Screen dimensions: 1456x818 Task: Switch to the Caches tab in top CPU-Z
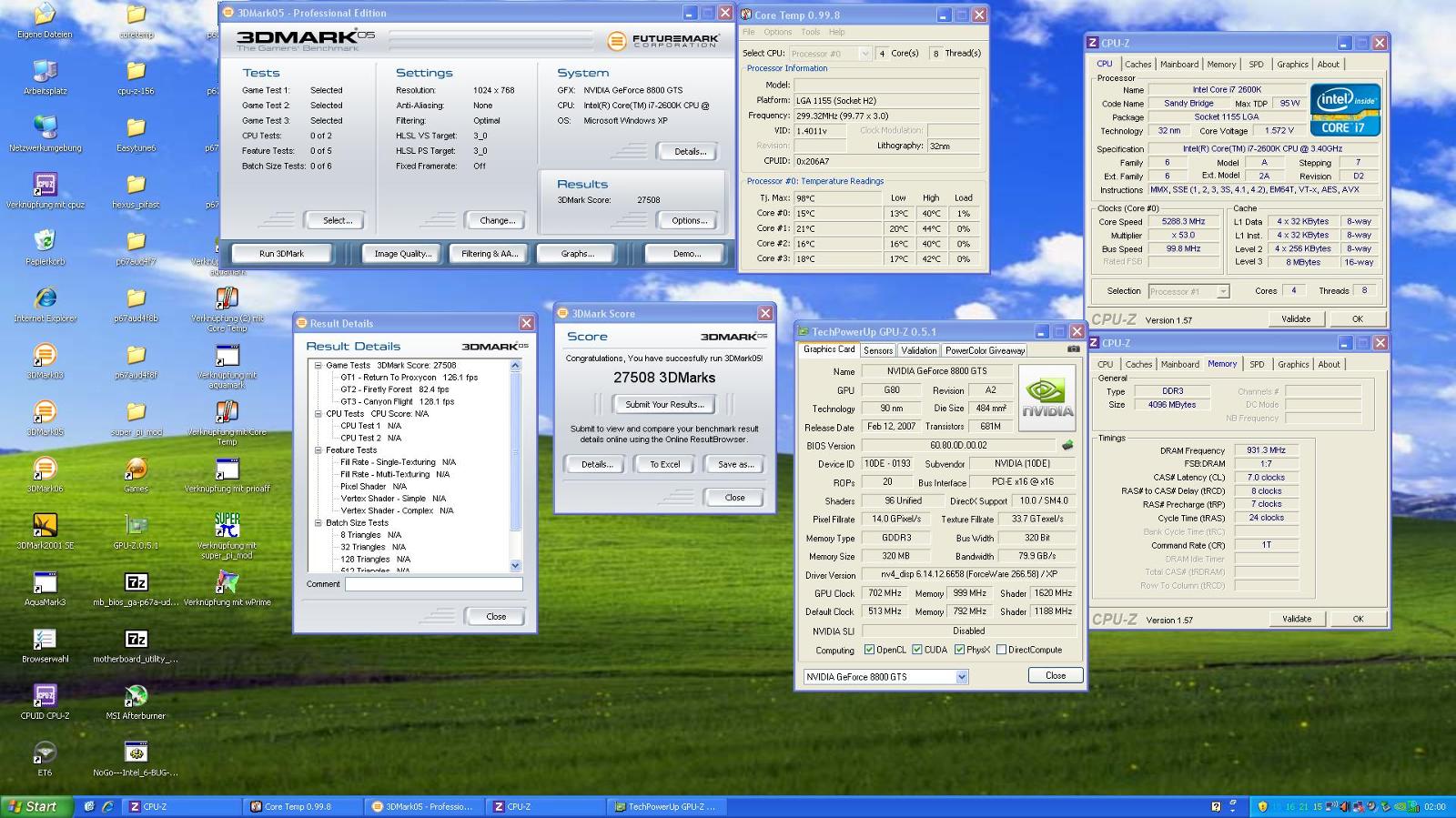(1137, 65)
